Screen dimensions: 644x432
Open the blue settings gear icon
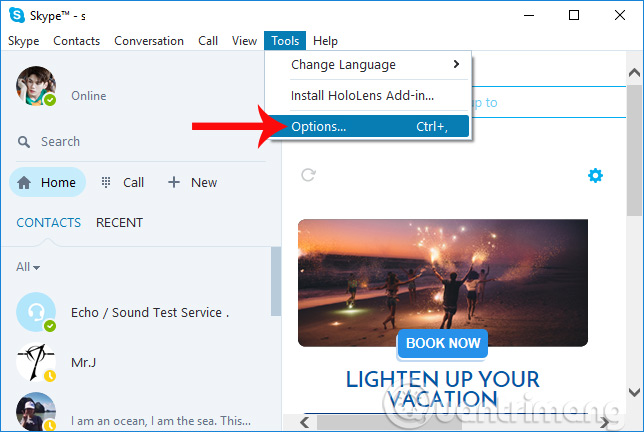pos(595,176)
